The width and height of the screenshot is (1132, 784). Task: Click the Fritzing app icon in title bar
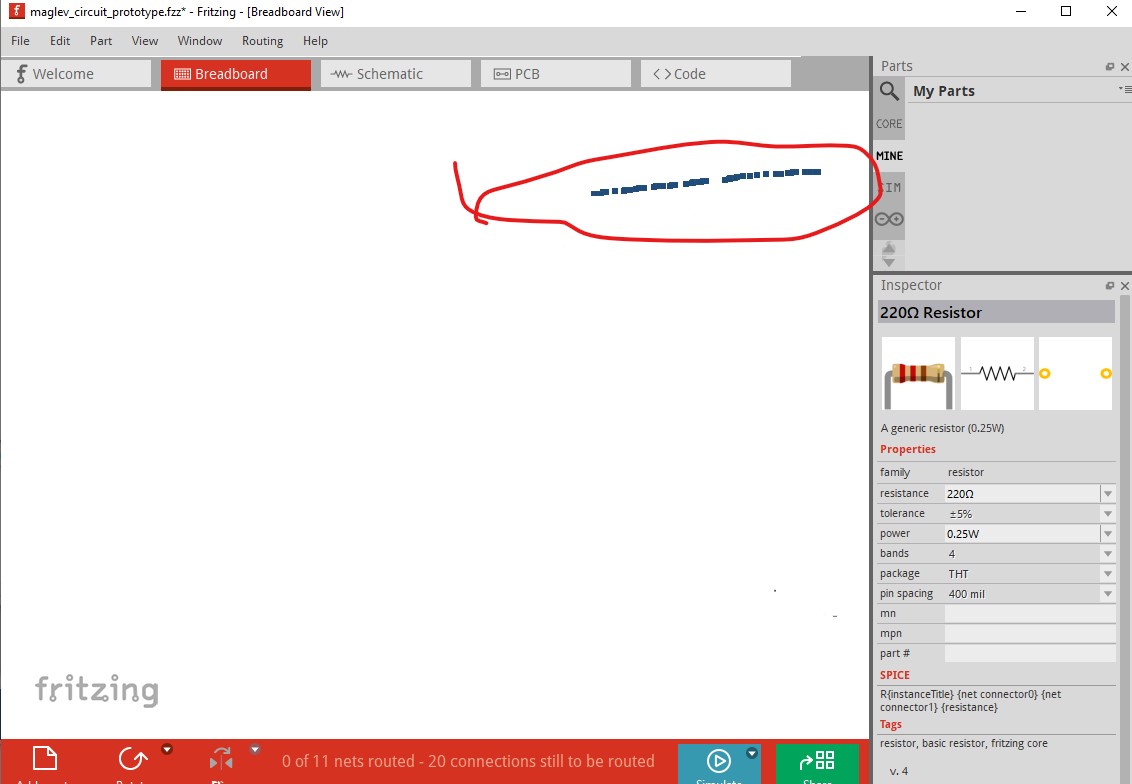(16, 11)
